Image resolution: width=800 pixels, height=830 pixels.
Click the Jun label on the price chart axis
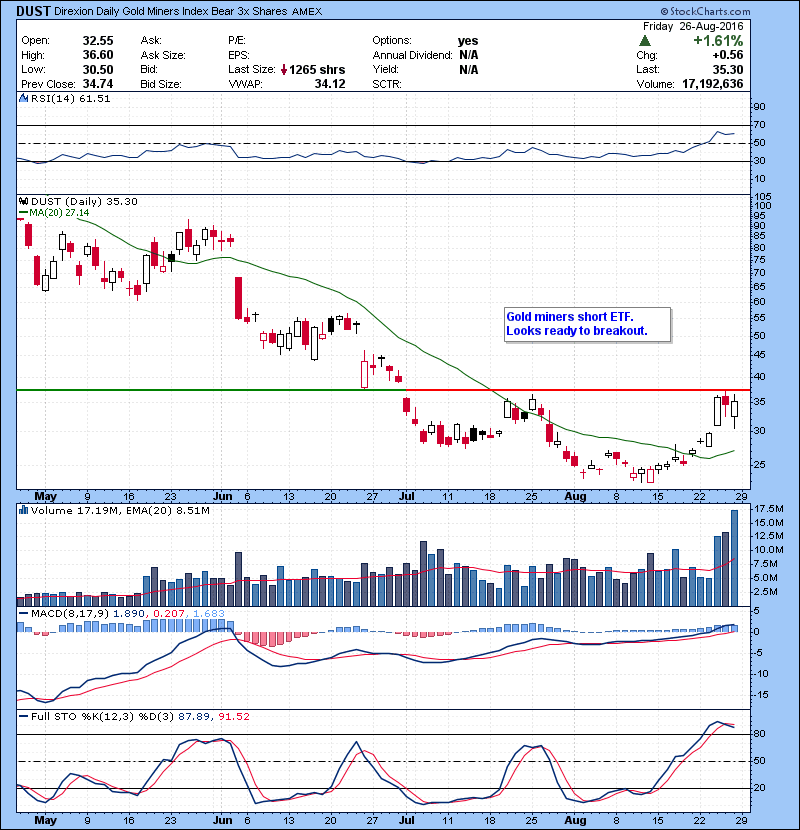coord(222,496)
